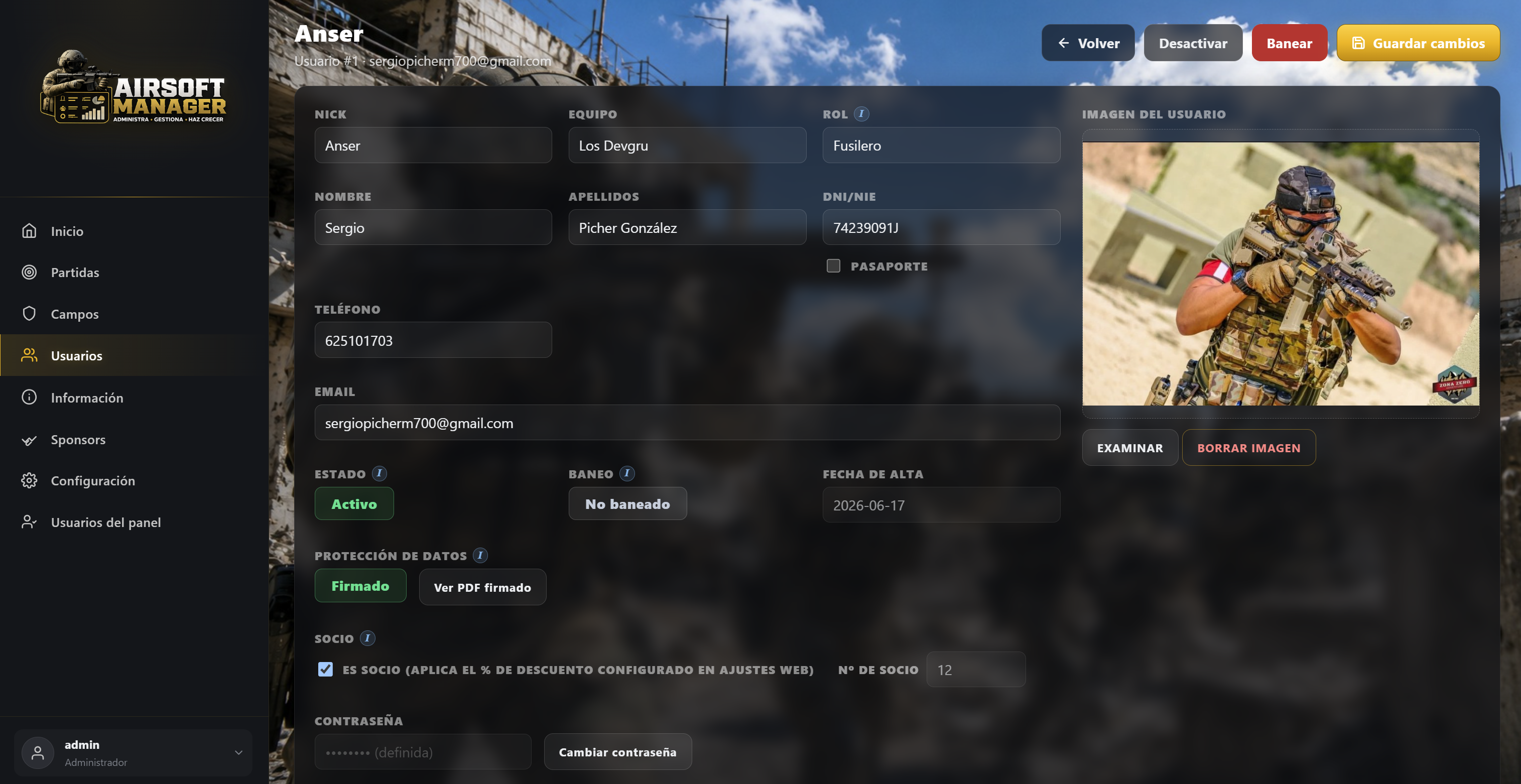Focus the Equipo field with Los Devgru
Screen dimensions: 1521x784
[687, 145]
